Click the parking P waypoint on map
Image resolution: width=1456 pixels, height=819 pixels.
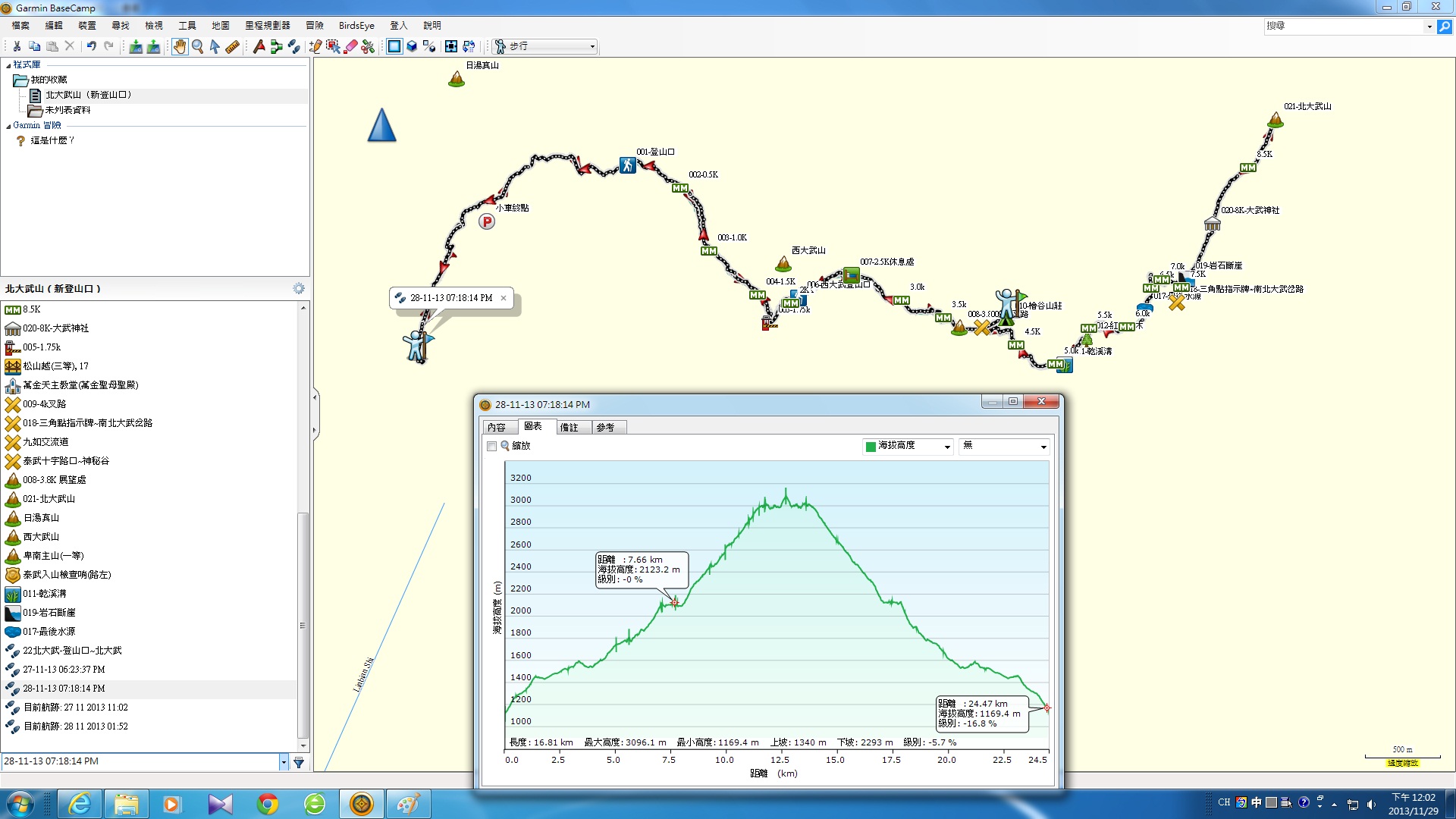click(487, 221)
